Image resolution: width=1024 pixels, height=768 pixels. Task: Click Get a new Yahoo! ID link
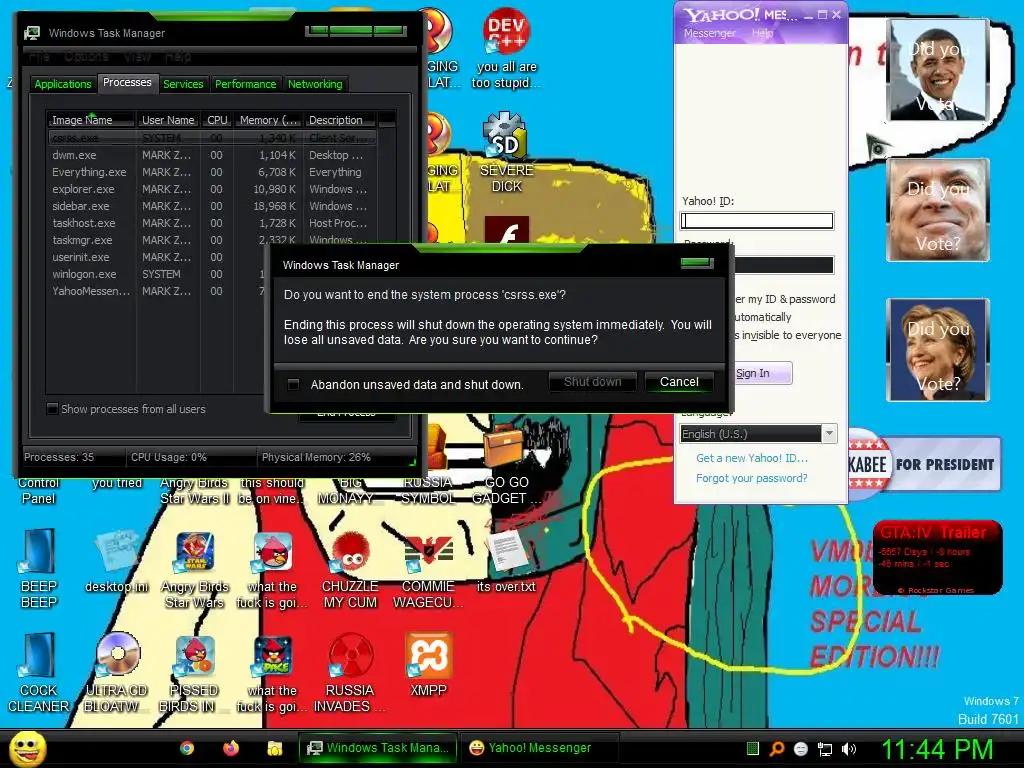752,458
